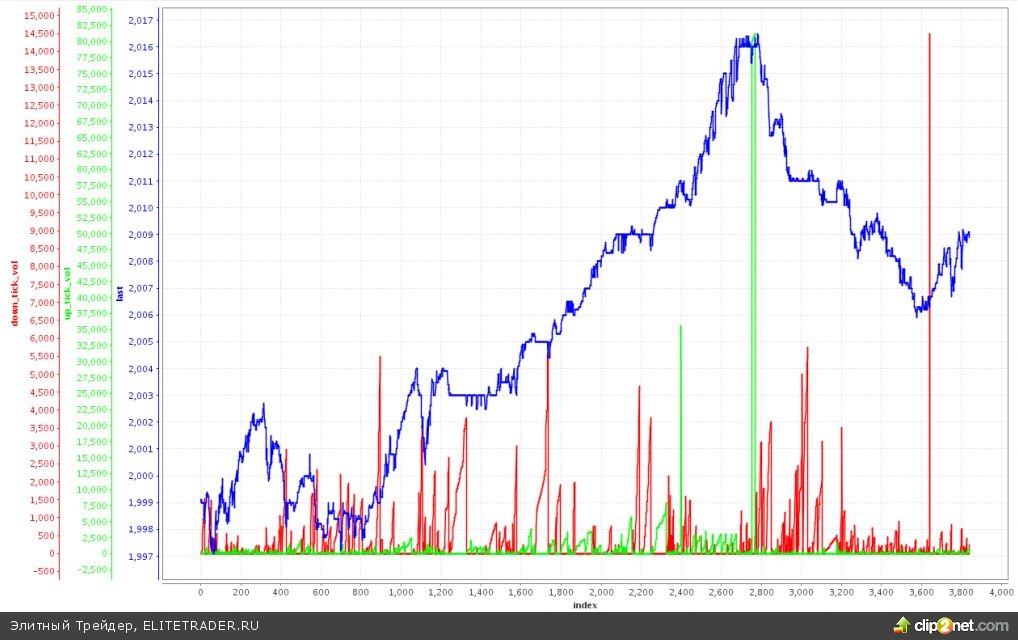Click the 2,013 blue axis value
Viewport: 1018px width, 640px height.
(141, 127)
